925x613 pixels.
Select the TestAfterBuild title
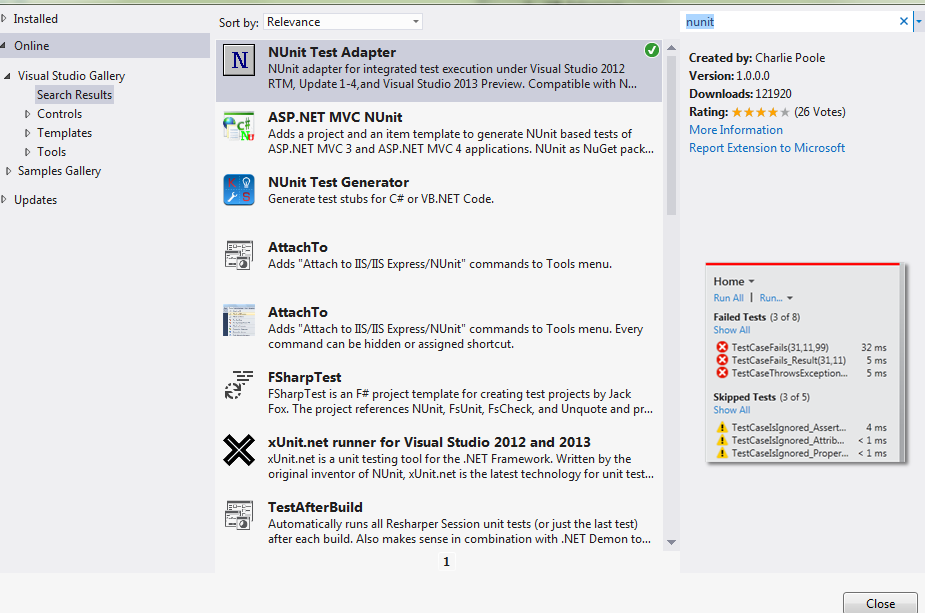(x=315, y=507)
